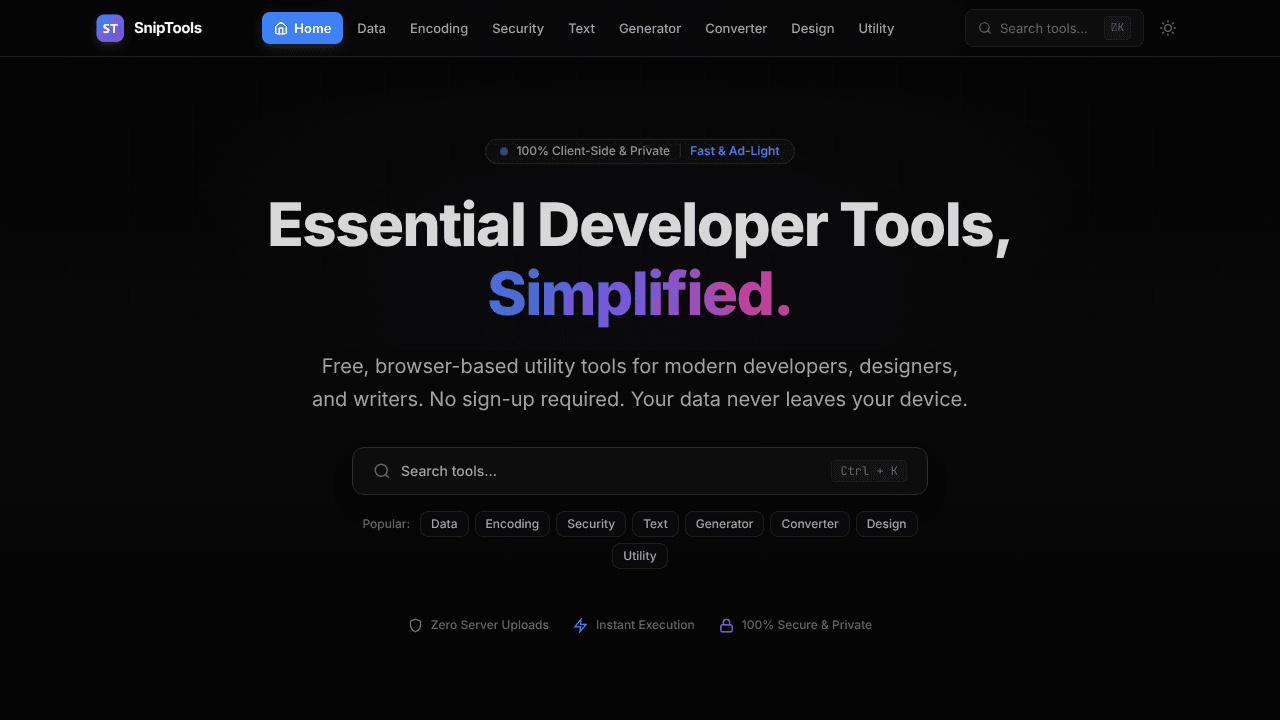Focus the large hero Search tools input
This screenshot has width=1280, height=720.
coord(640,471)
